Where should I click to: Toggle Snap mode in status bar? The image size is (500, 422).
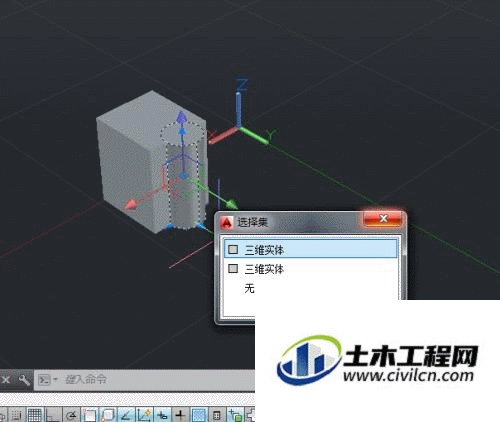[x=16, y=415]
